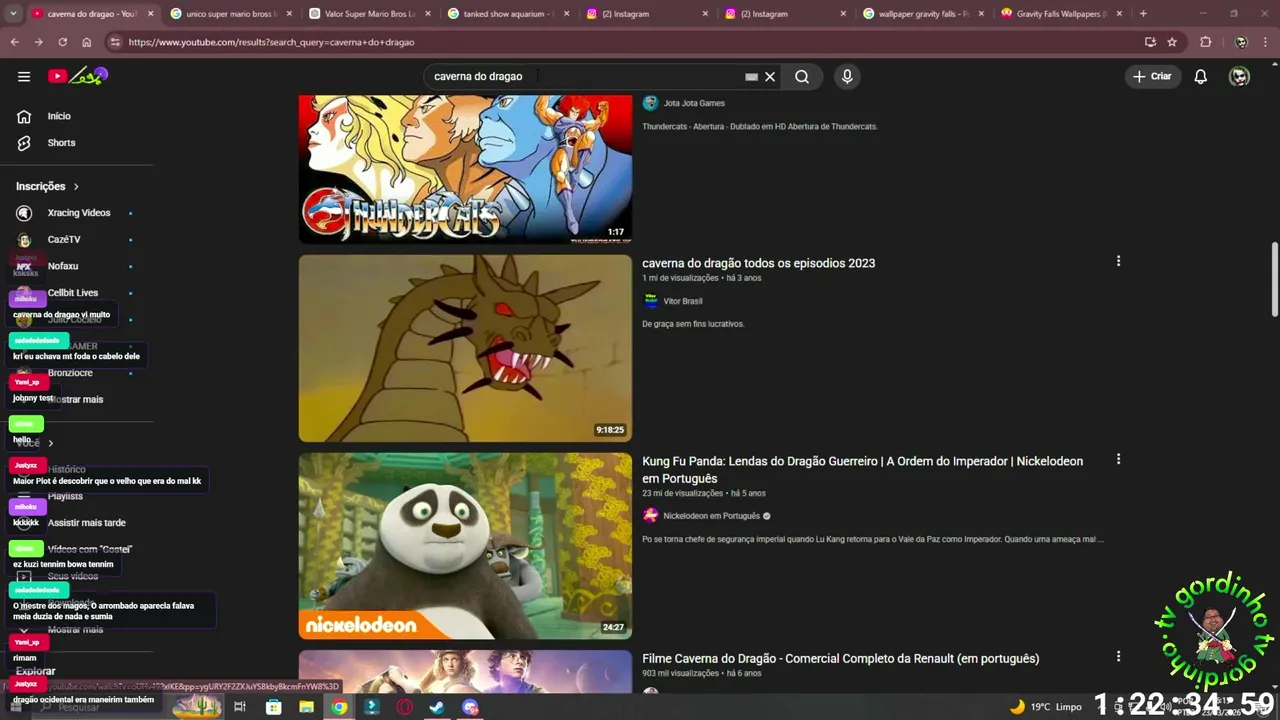Open a new browser tab

[x=1143, y=14]
